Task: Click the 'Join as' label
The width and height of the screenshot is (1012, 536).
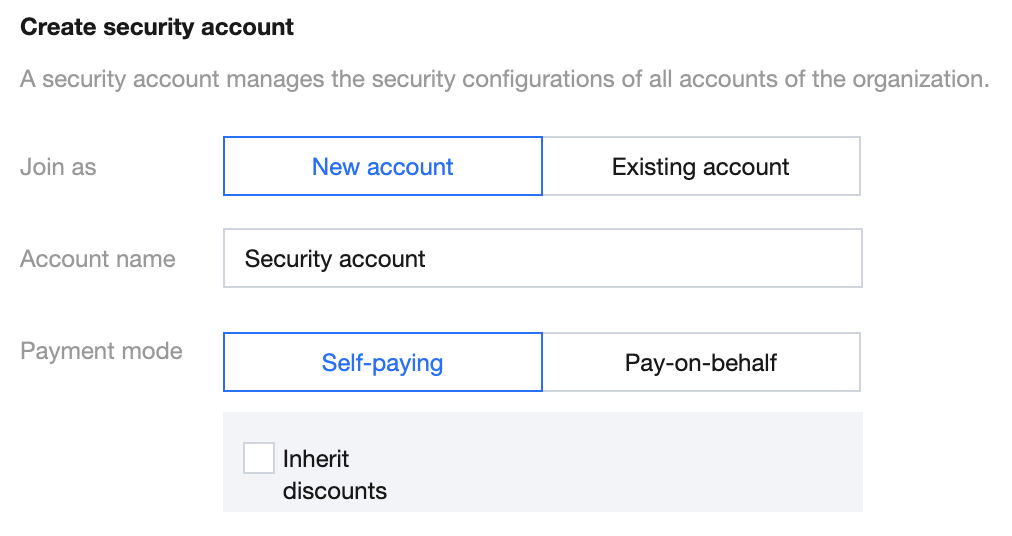Action: [x=58, y=167]
